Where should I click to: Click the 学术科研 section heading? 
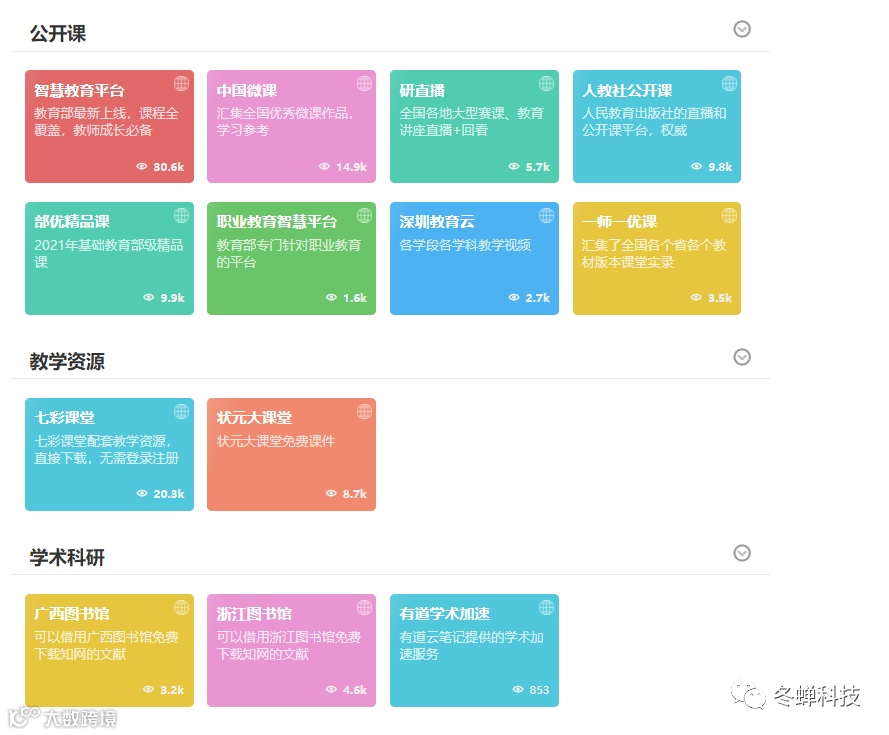(67, 557)
